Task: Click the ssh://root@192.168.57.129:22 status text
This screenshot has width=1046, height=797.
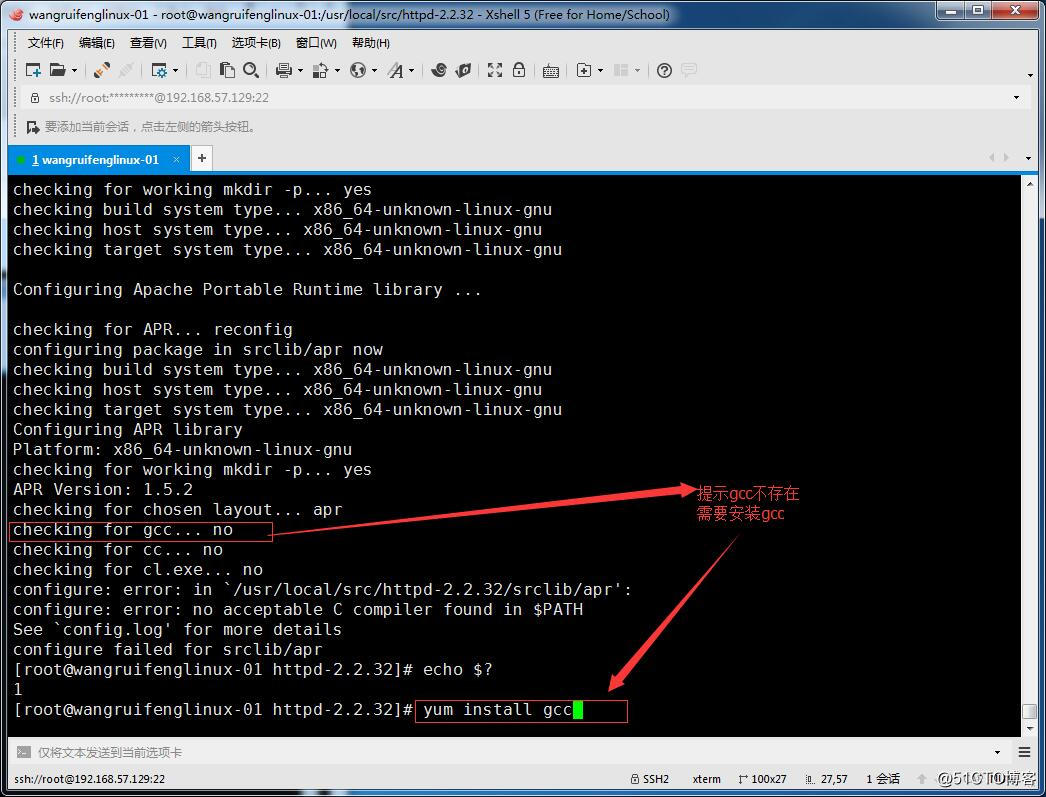Action: click(x=89, y=779)
